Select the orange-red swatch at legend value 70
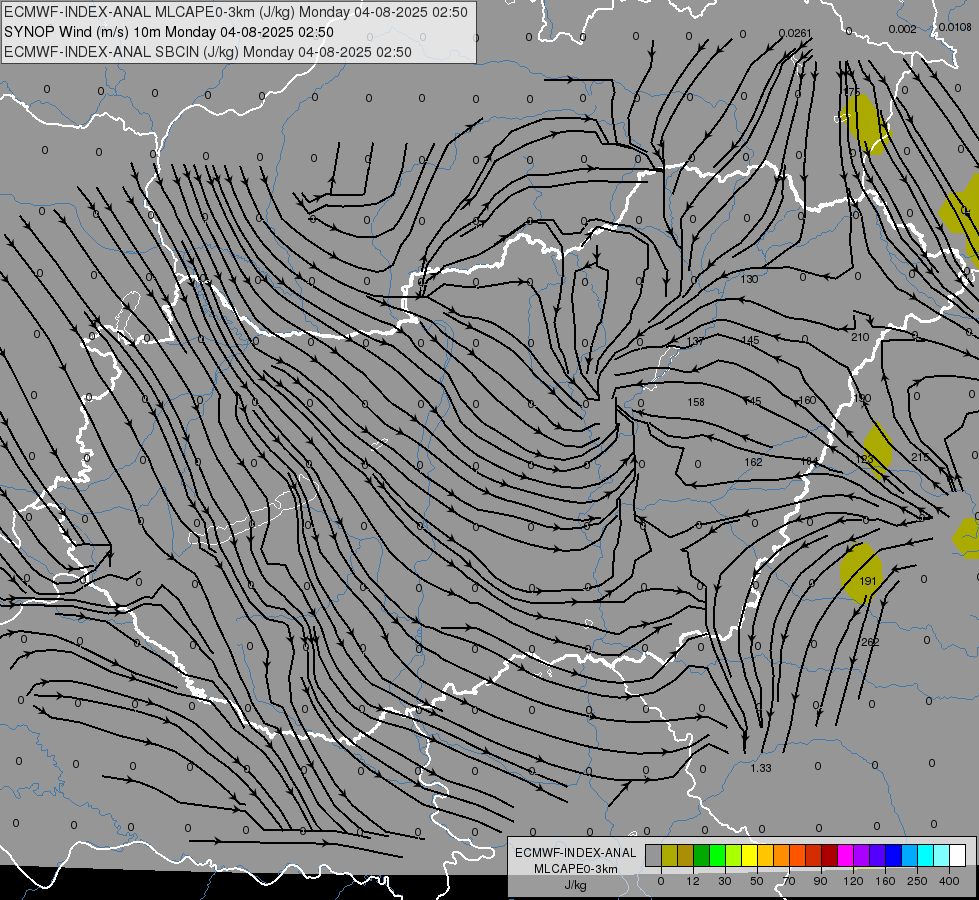Image resolution: width=979 pixels, height=900 pixels. (797, 855)
